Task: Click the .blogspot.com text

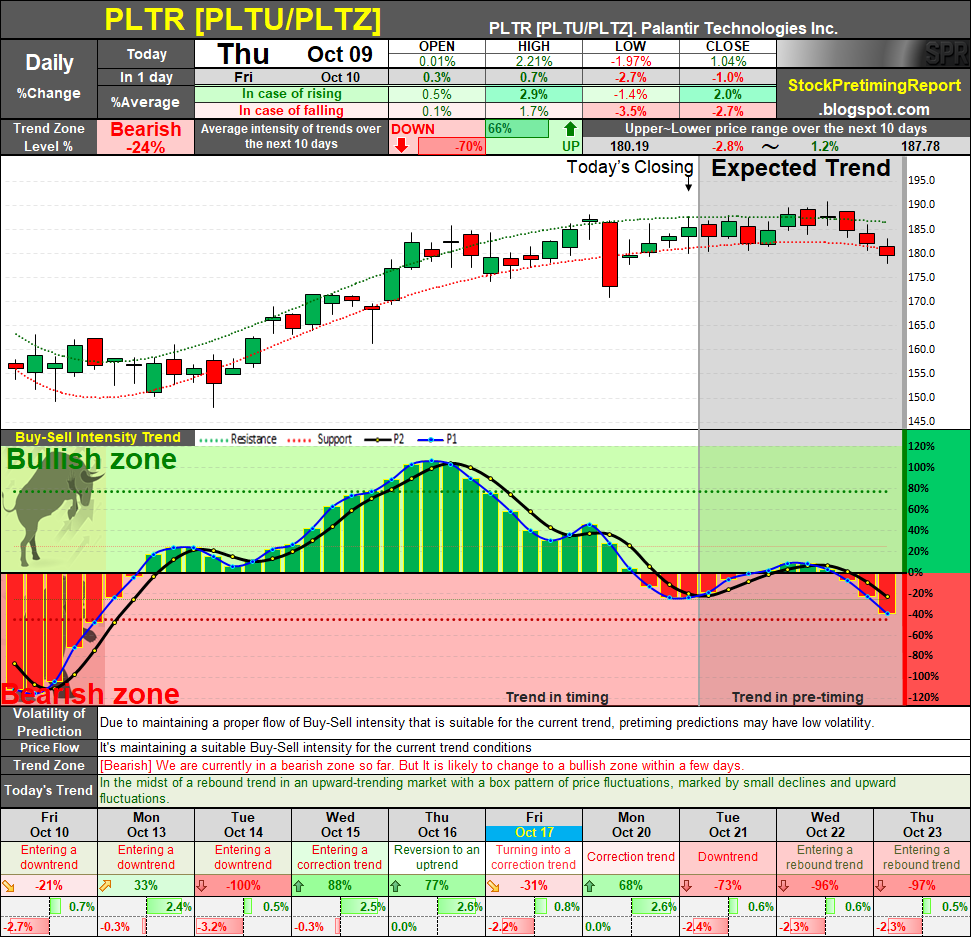Action: [874, 110]
